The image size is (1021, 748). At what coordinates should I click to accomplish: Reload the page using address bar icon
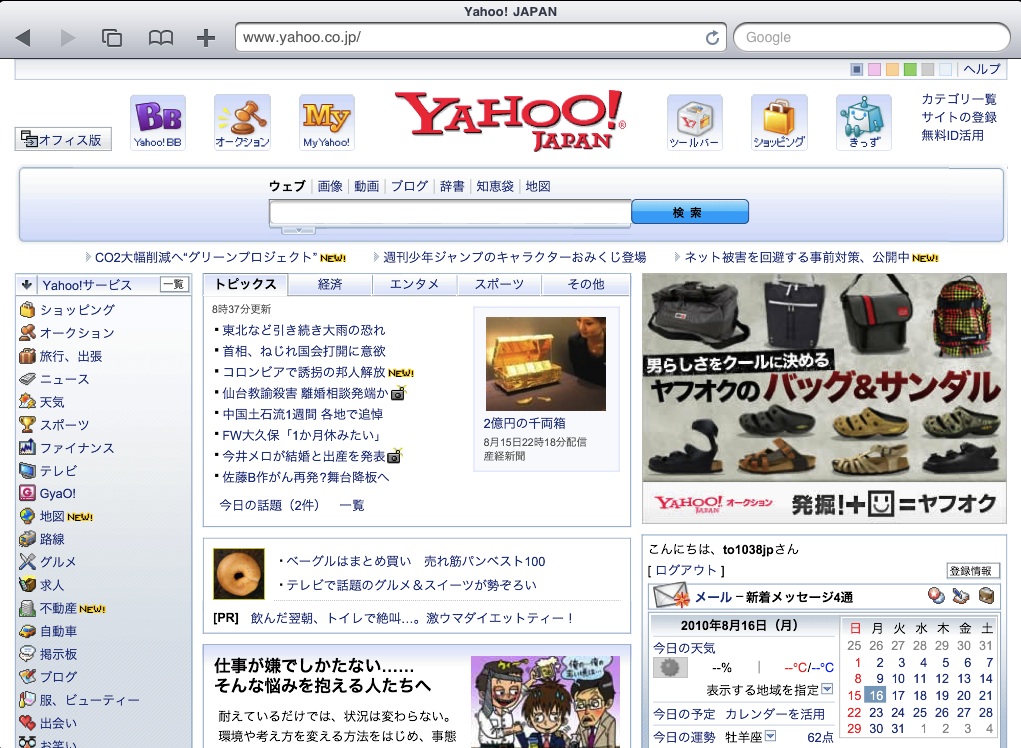click(x=713, y=38)
